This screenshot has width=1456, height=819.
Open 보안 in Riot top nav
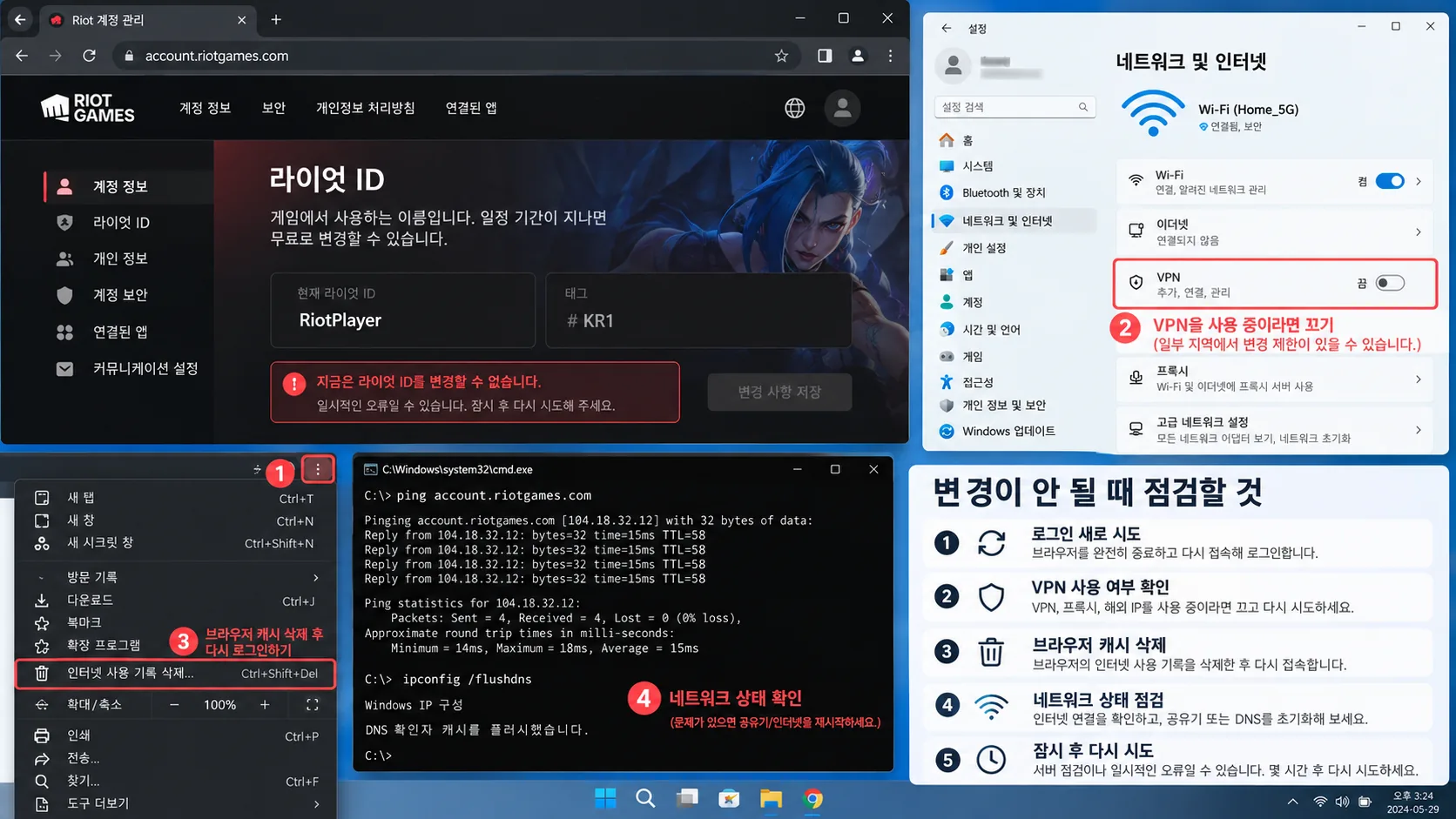point(273,108)
